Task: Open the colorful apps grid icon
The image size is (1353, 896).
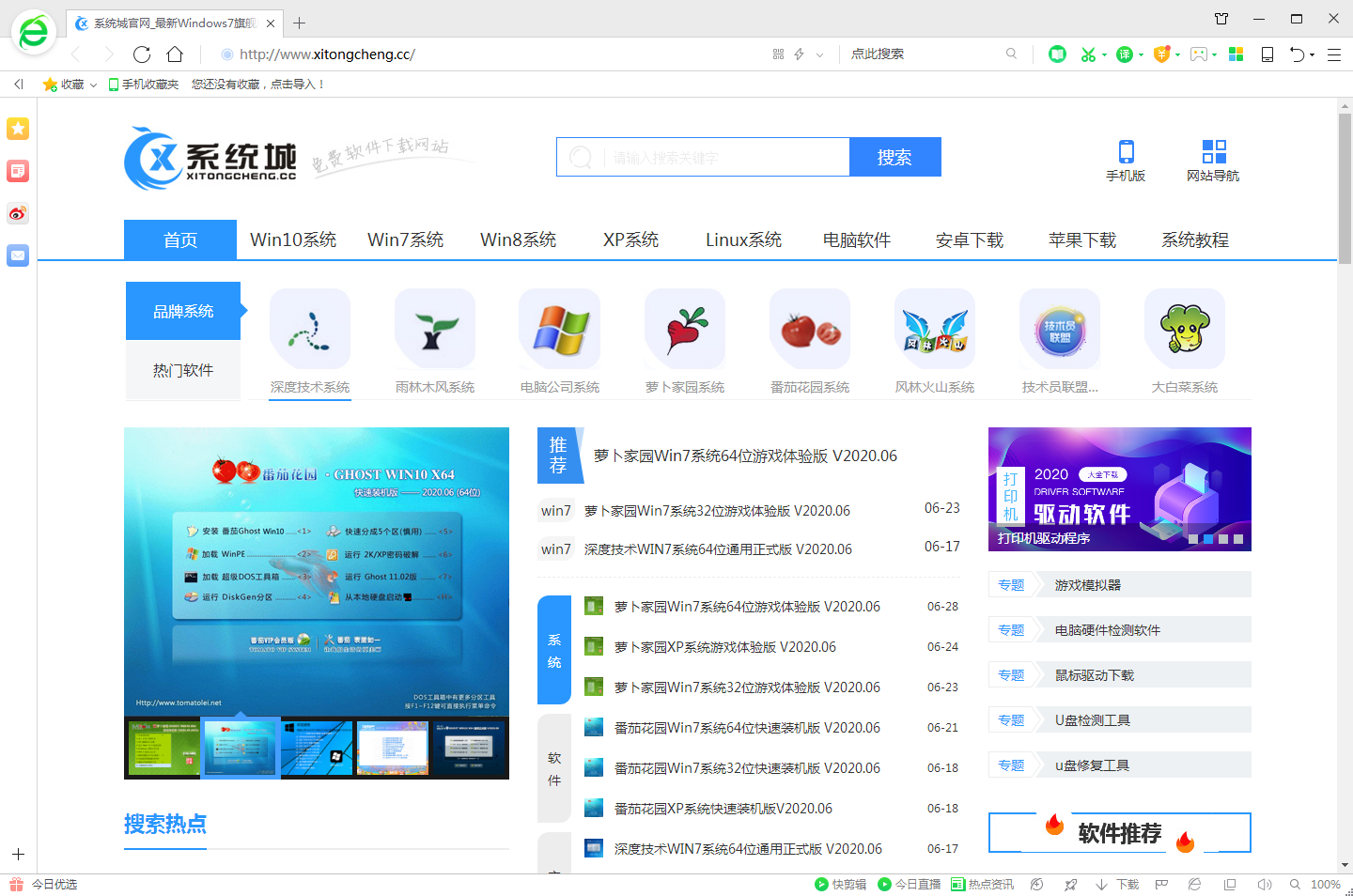Action: pos(1236,54)
